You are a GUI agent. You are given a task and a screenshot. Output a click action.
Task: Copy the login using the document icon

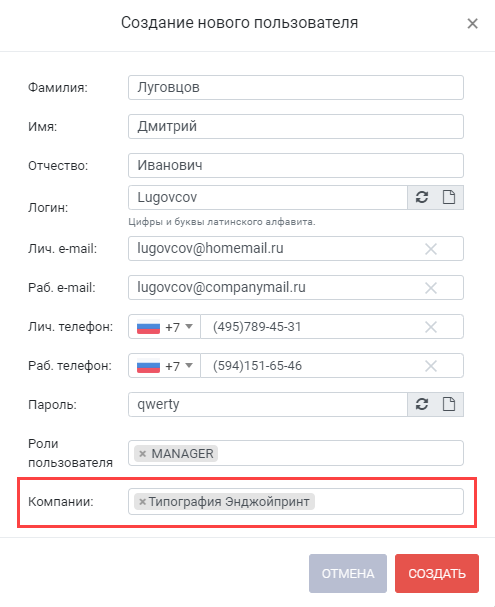click(x=449, y=197)
